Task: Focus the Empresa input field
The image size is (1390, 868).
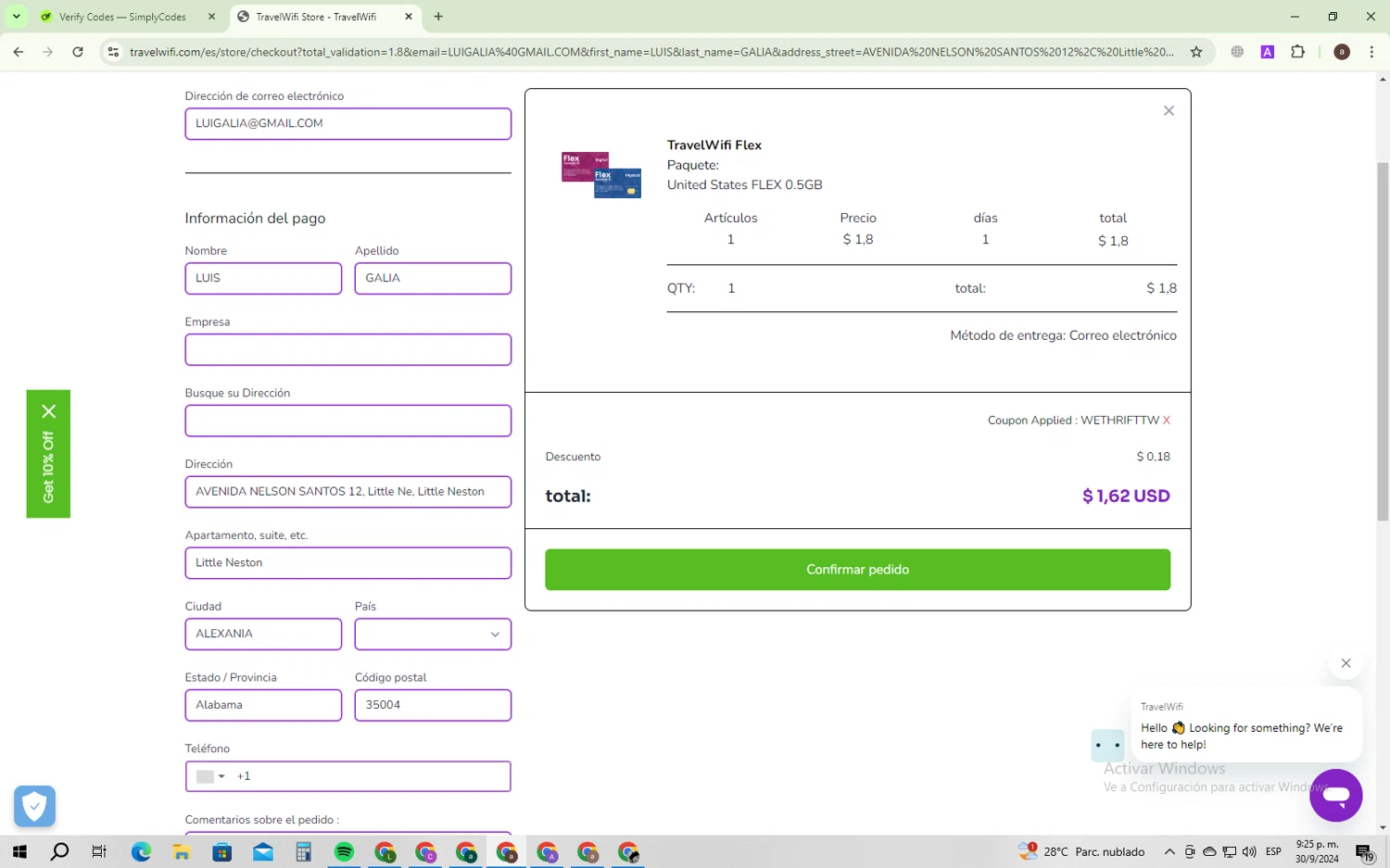Action: click(347, 350)
